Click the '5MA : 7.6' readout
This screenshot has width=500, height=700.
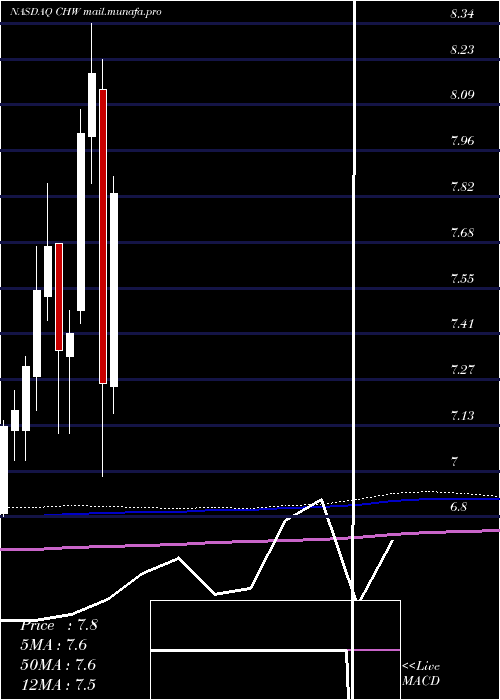click(54, 645)
